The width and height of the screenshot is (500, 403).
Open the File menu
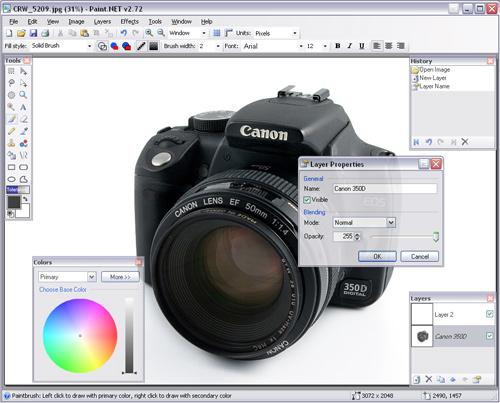14,22
